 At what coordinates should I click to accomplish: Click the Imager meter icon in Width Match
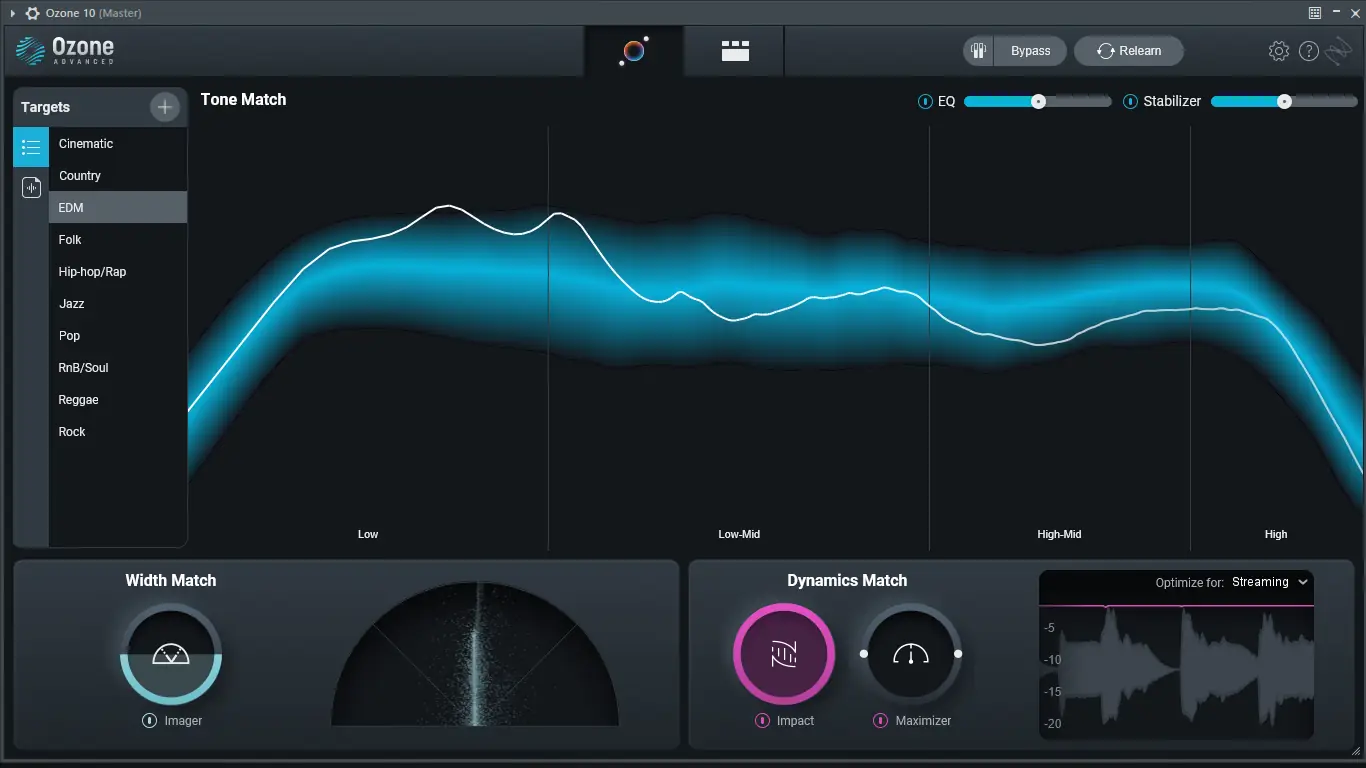(x=170, y=655)
